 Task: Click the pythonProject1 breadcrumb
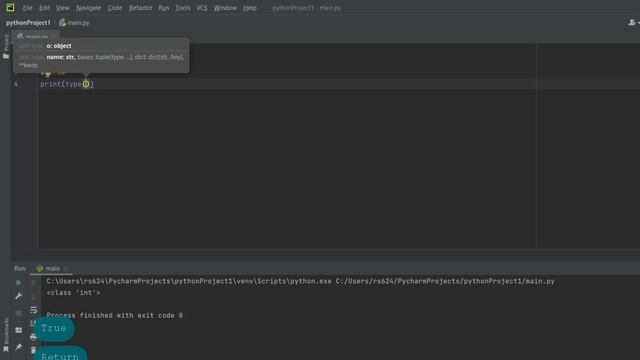pos(28,23)
